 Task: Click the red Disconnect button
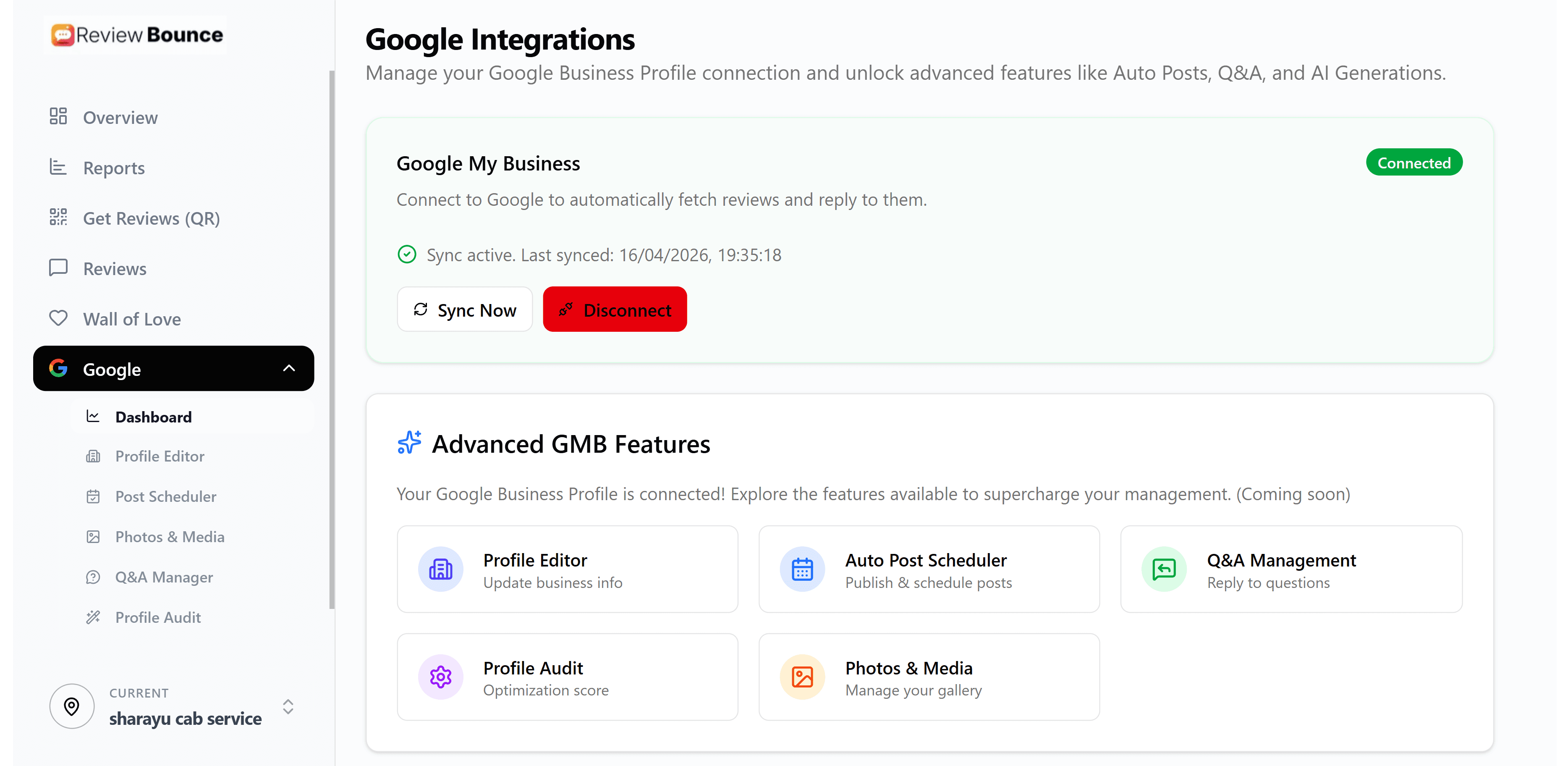615,310
